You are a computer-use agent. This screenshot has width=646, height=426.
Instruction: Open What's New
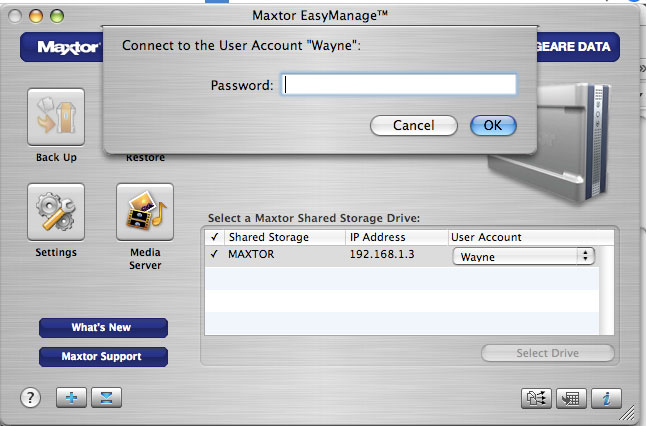(x=103, y=328)
